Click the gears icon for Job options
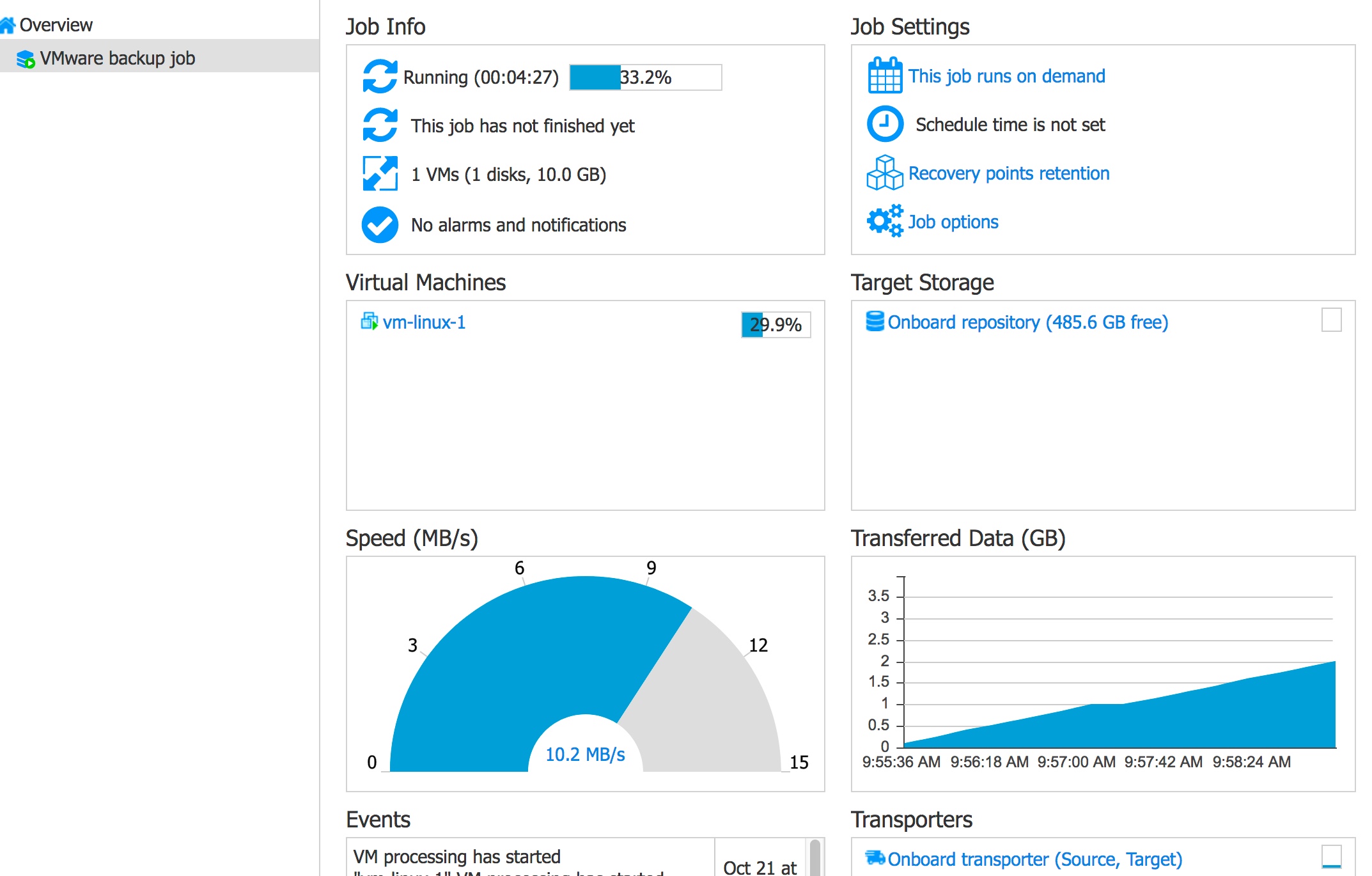Screen dimensions: 1372x876 tap(885, 221)
